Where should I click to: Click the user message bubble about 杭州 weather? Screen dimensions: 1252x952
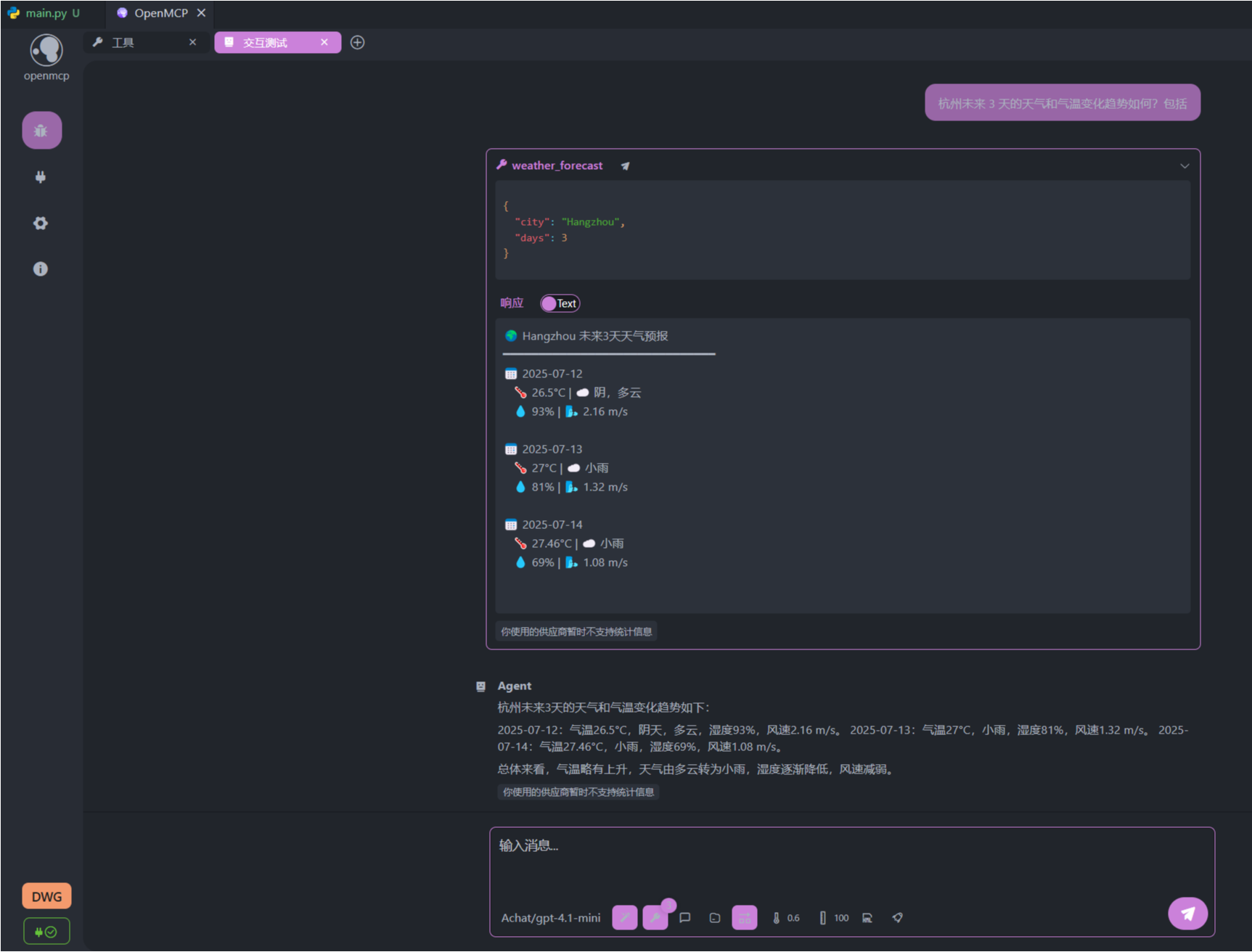[1062, 103]
